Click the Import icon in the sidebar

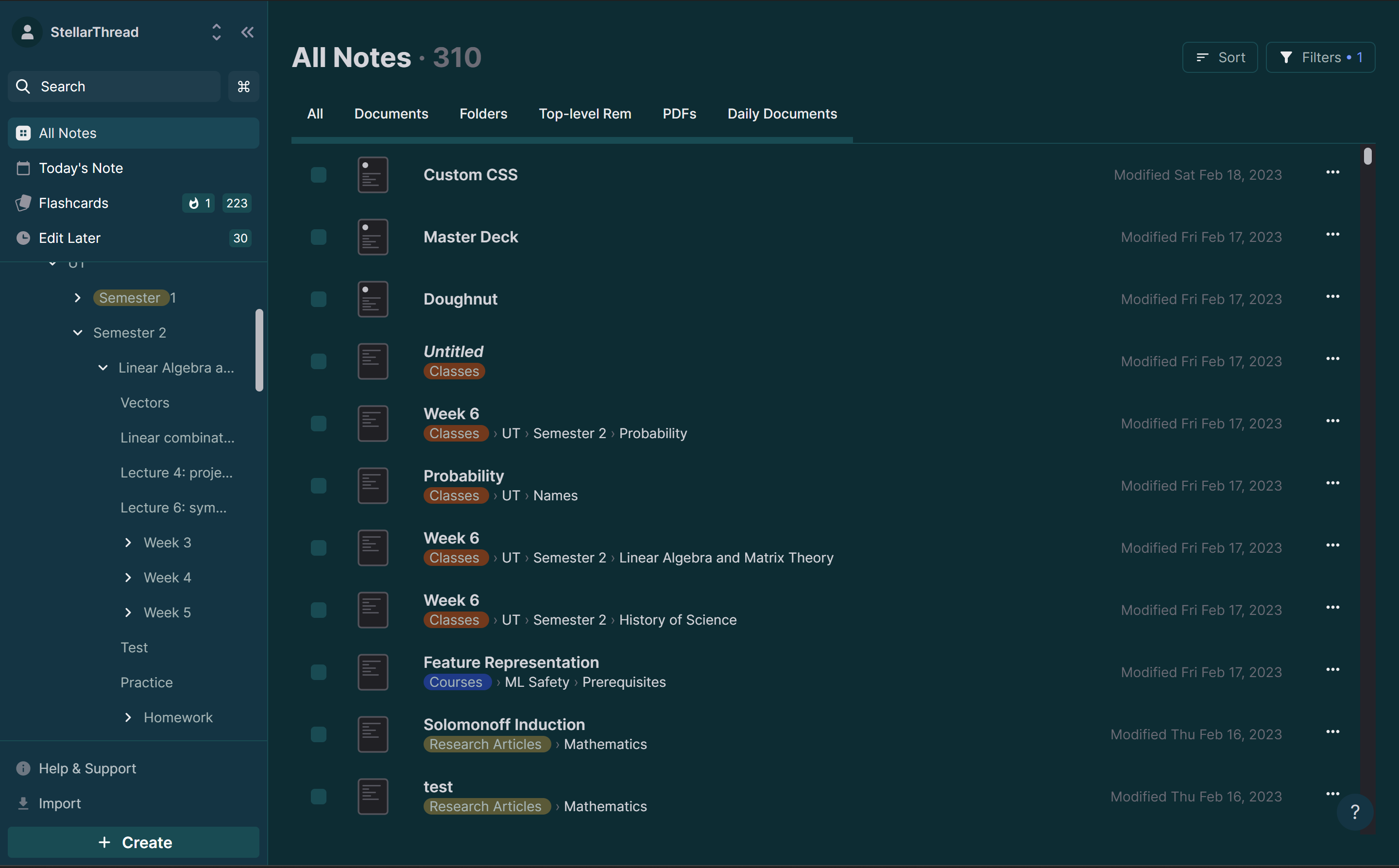pos(23,802)
